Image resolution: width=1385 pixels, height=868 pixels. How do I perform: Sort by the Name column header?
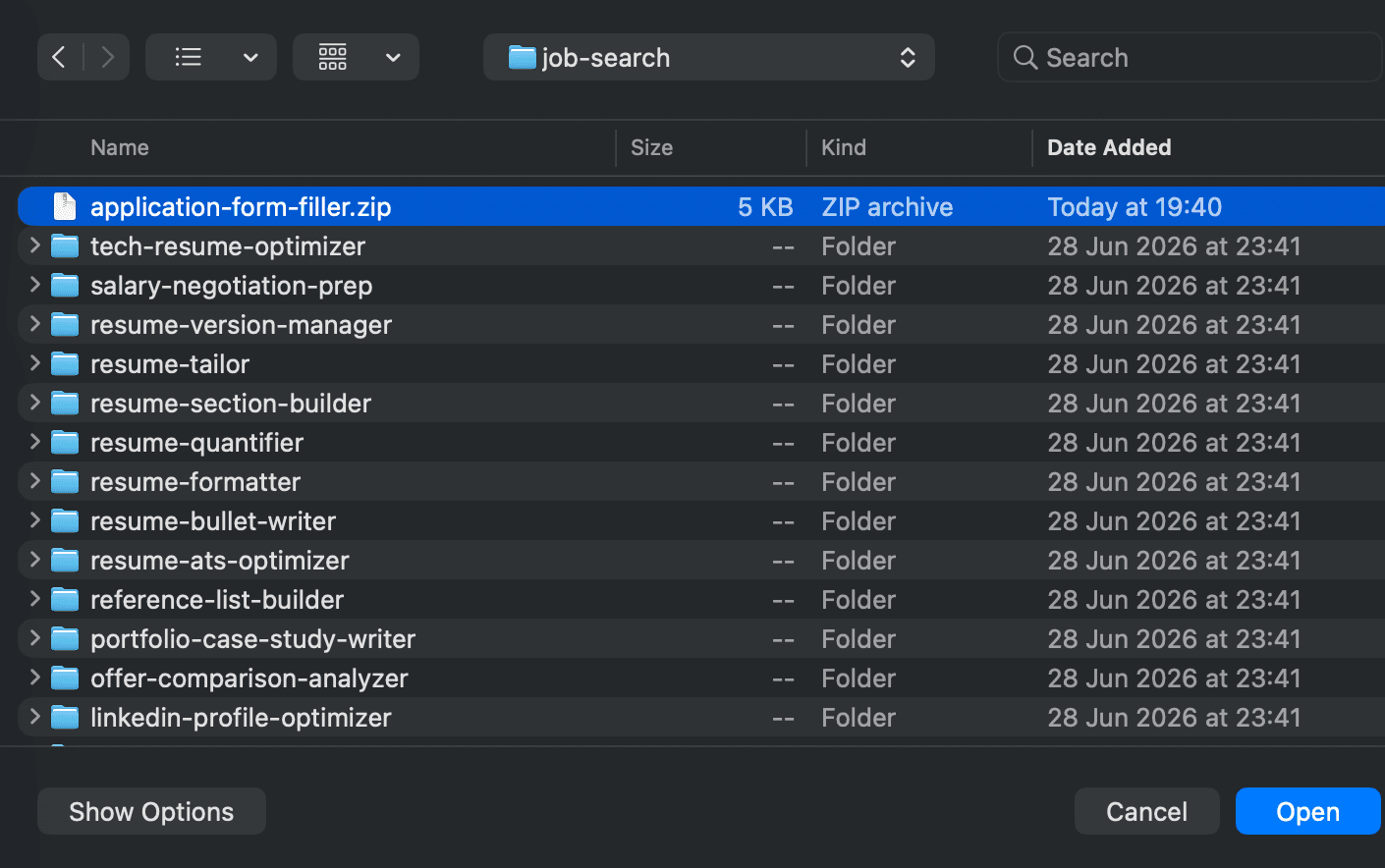click(120, 147)
